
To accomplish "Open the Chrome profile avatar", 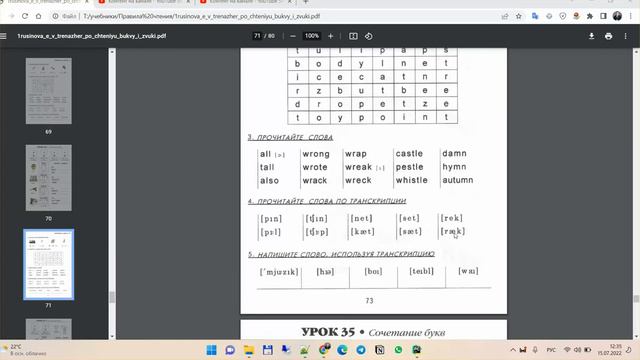I will coord(617,16).
